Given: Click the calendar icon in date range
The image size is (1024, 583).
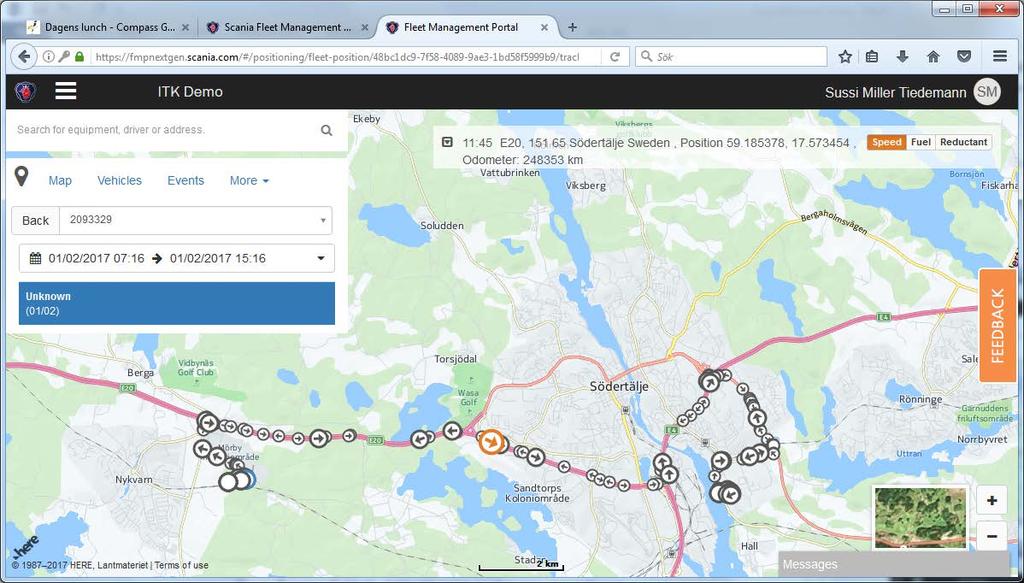Looking at the screenshot, I should coord(35,259).
